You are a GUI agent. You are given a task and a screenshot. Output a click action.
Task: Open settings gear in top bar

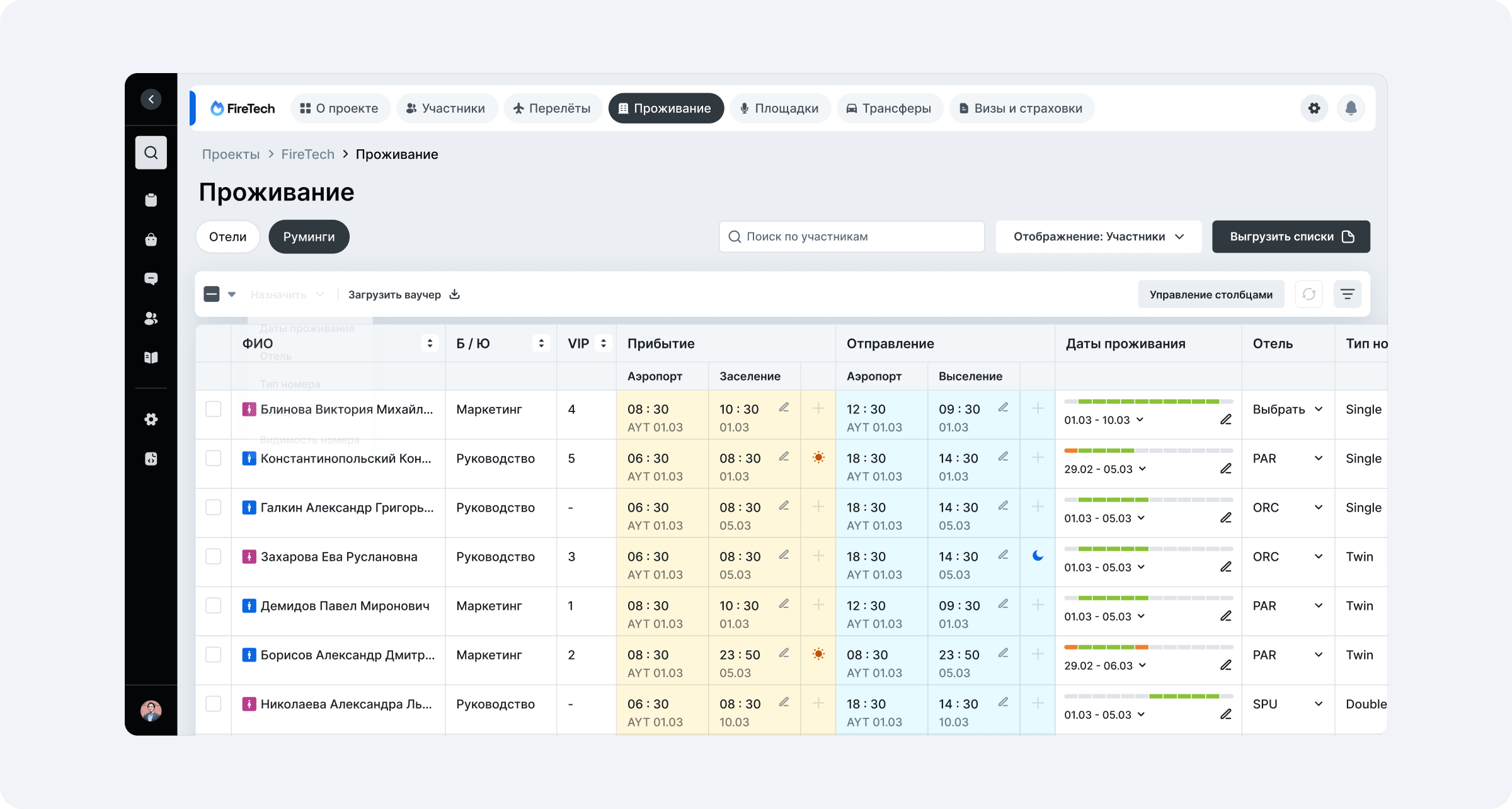[1314, 108]
